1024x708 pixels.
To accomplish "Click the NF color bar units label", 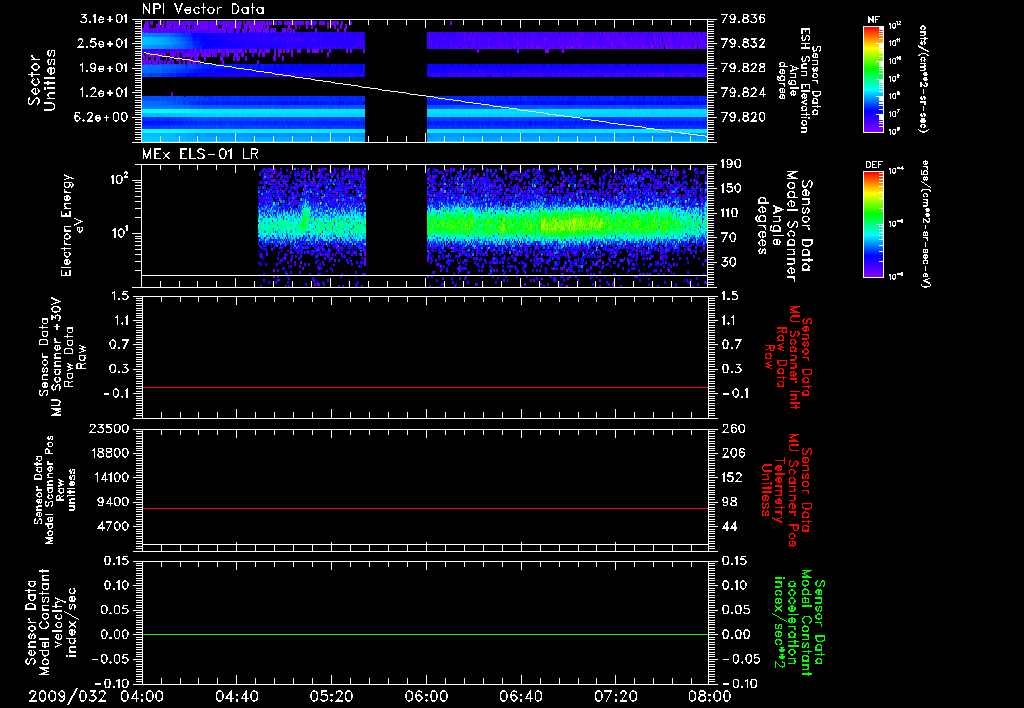I will tap(923, 79).
